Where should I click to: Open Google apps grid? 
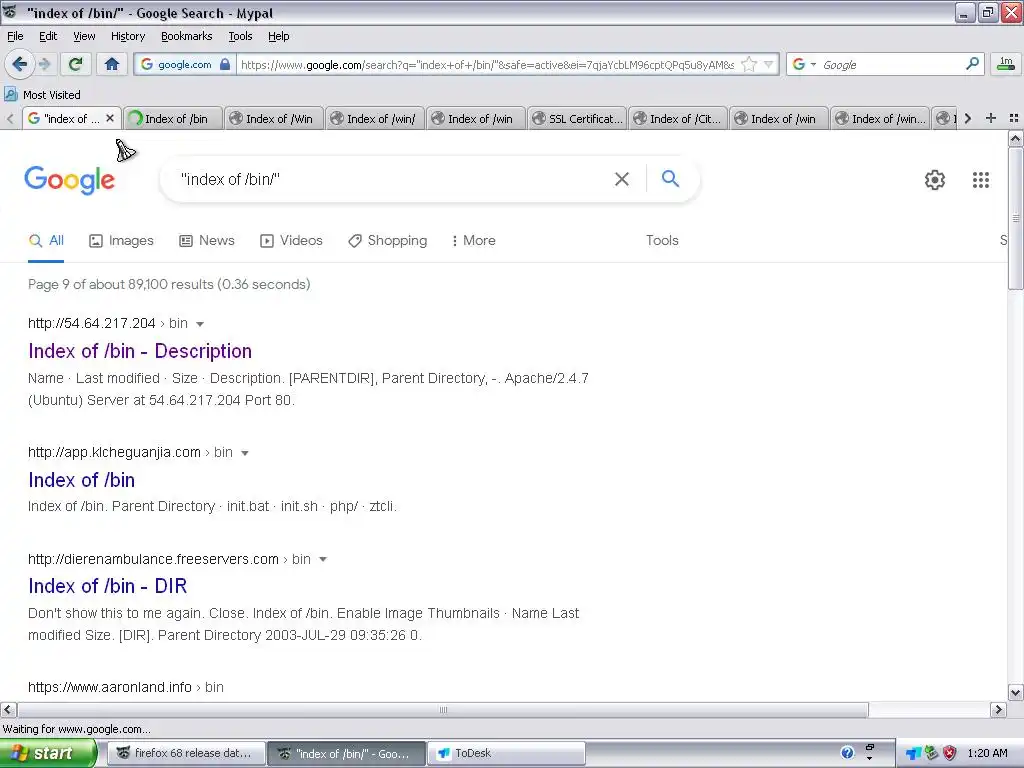[x=980, y=180]
